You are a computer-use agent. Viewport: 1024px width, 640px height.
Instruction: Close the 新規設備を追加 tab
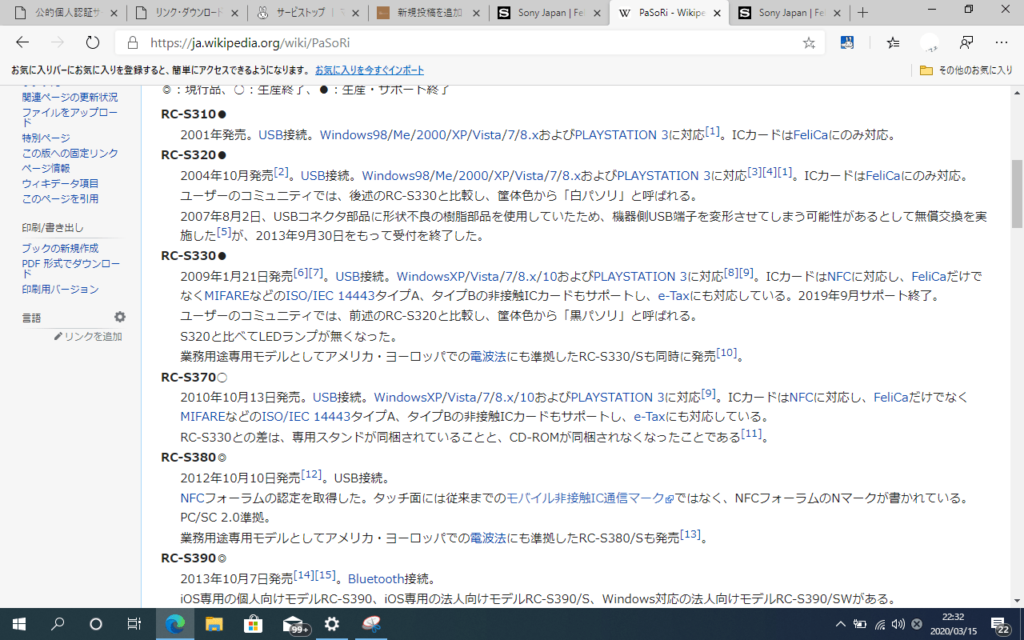point(476,13)
